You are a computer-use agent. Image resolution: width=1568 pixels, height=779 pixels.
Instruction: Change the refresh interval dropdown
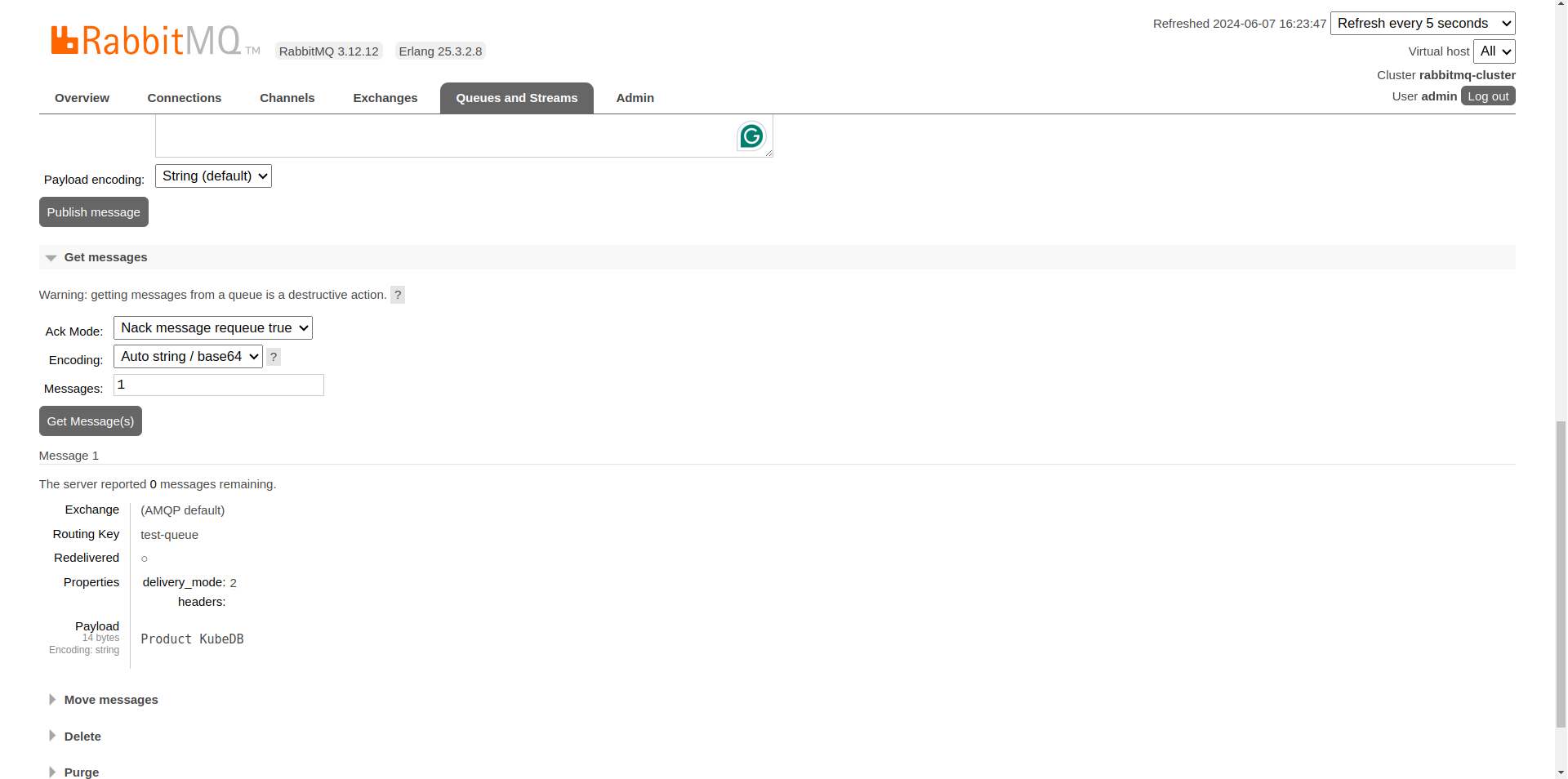click(x=1423, y=24)
